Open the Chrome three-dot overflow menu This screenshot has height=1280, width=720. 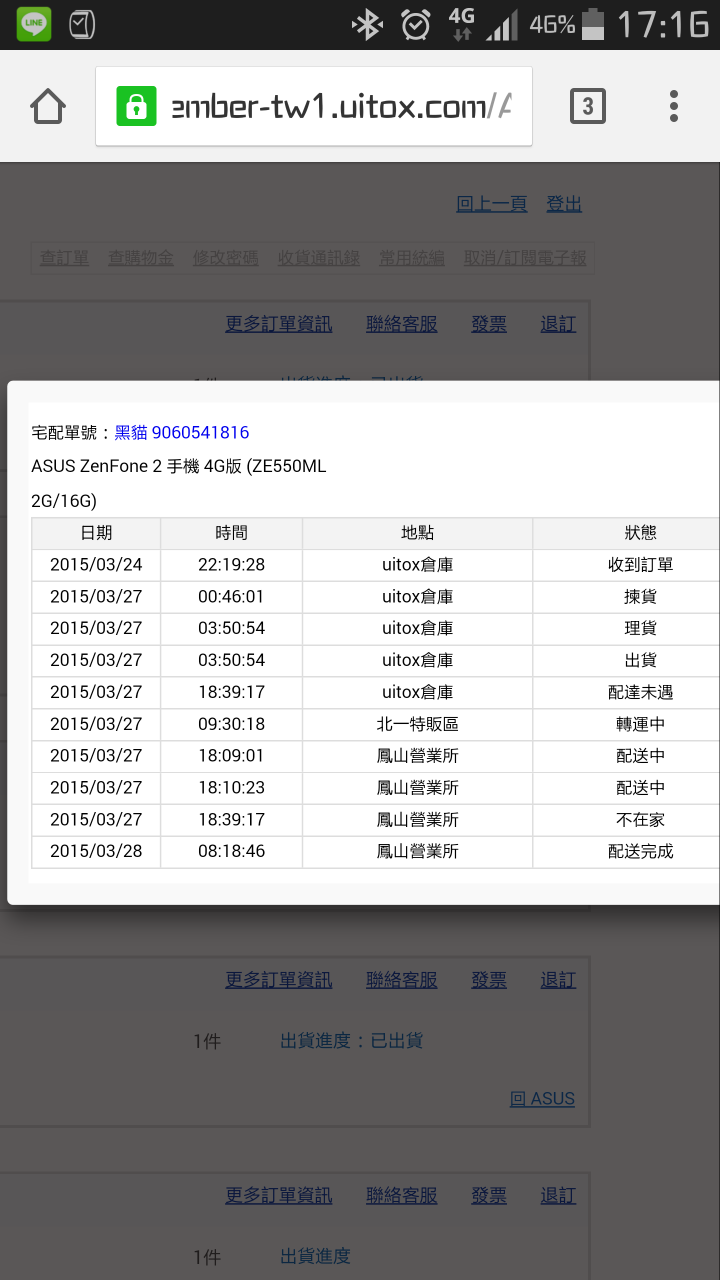[674, 106]
